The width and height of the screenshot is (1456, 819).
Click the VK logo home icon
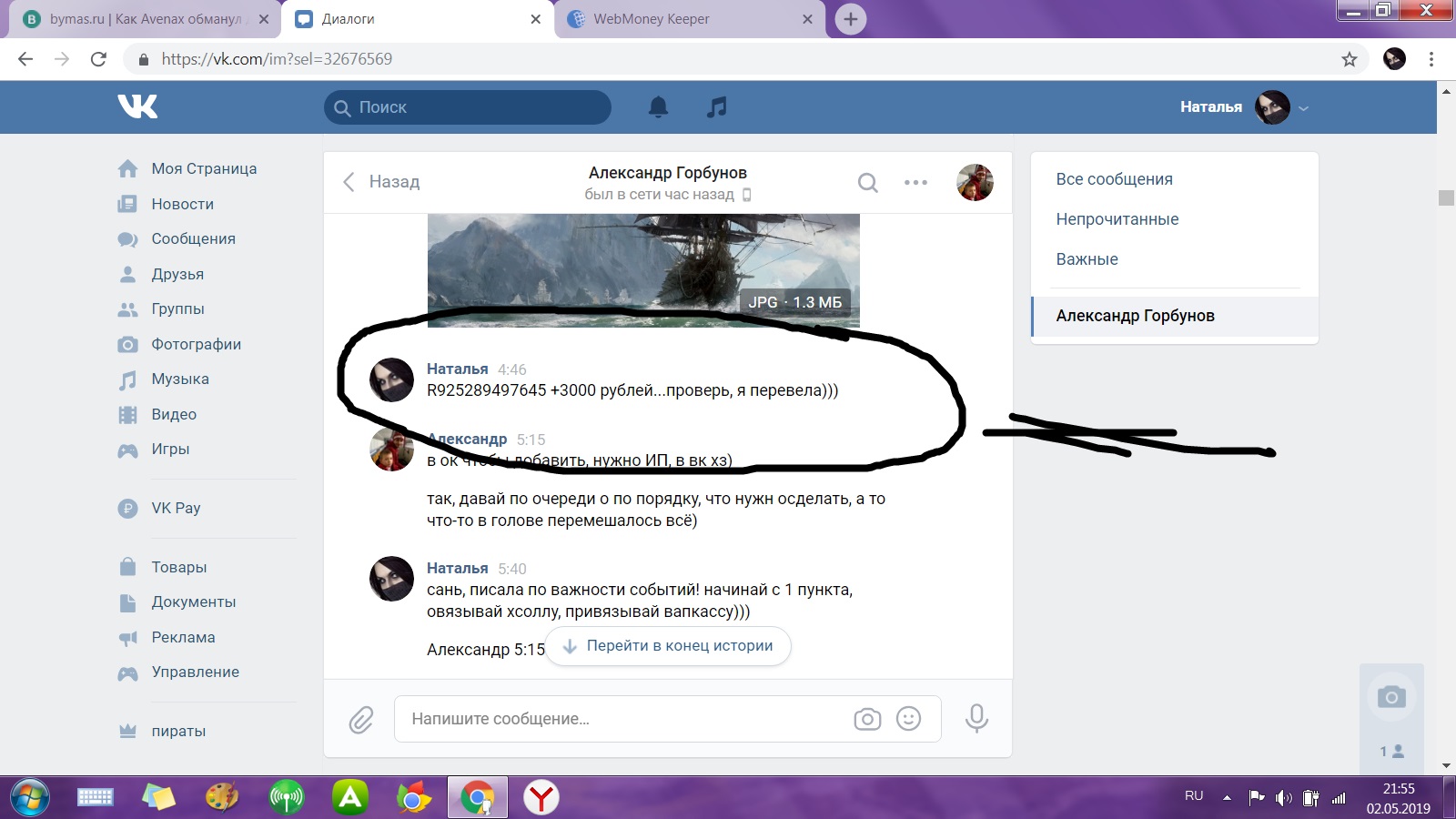pos(137,106)
